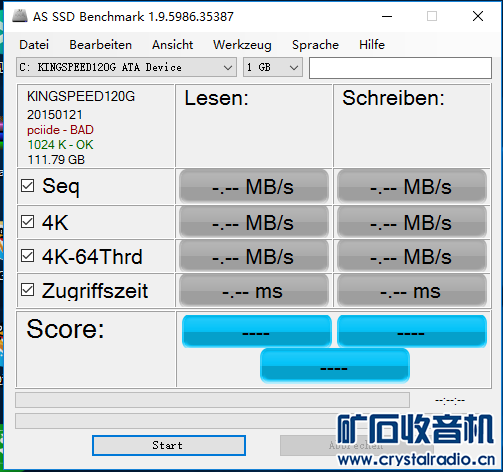Open the Werkzeug menu
Image resolution: width=503 pixels, height=472 pixels.
tap(242, 45)
